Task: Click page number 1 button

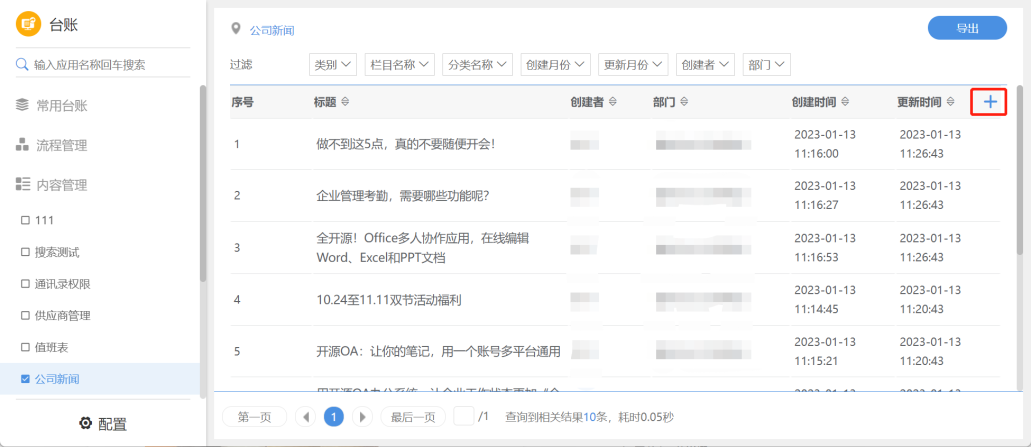Action: (x=334, y=417)
